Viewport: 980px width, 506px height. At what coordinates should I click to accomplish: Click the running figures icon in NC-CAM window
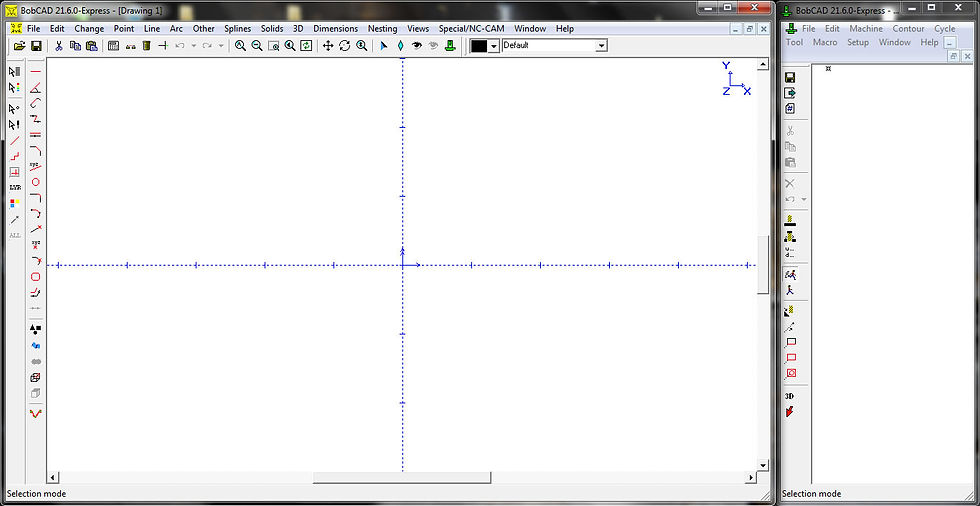pos(790,274)
